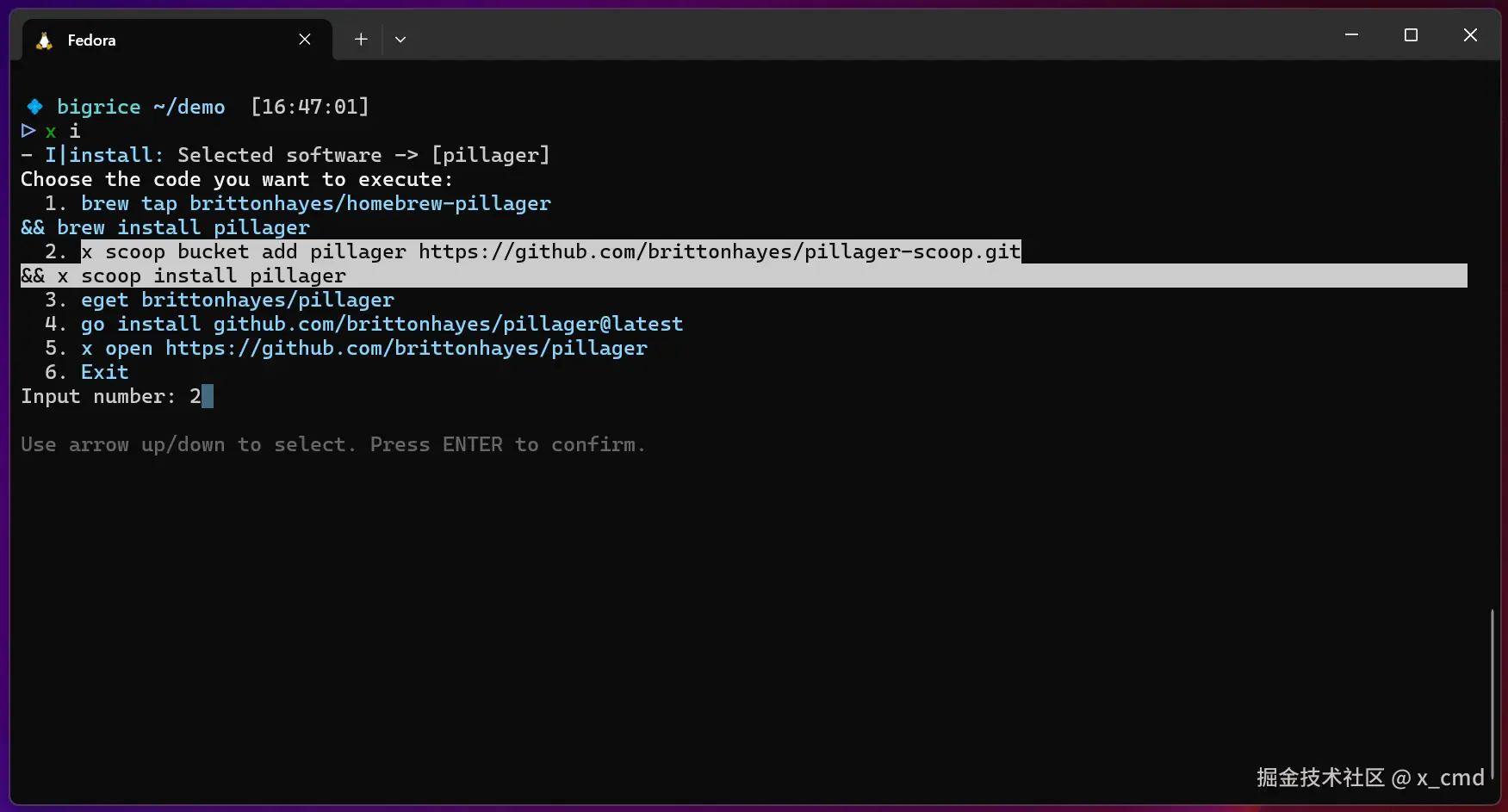Click the blue diamond prompt icon

[34, 107]
